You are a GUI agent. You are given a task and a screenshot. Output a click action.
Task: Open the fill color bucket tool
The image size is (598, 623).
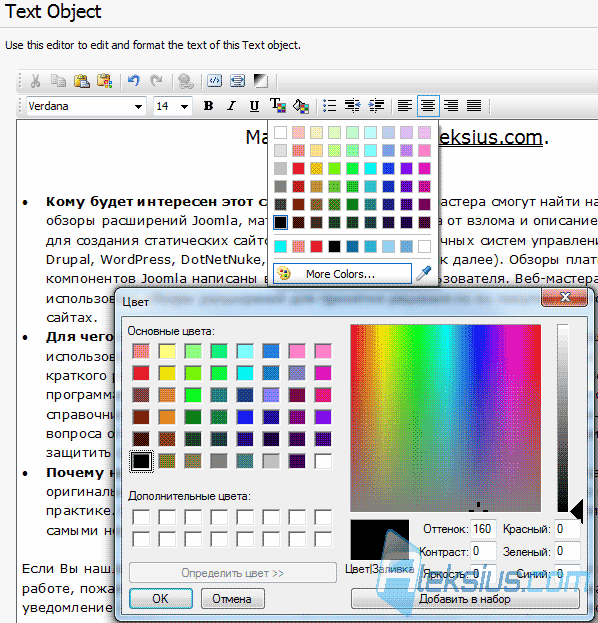click(301, 106)
